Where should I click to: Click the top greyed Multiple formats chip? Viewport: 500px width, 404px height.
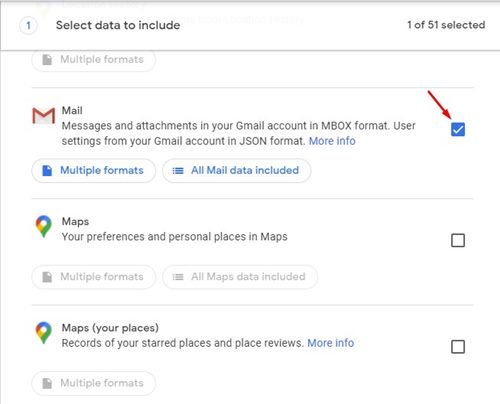94,60
